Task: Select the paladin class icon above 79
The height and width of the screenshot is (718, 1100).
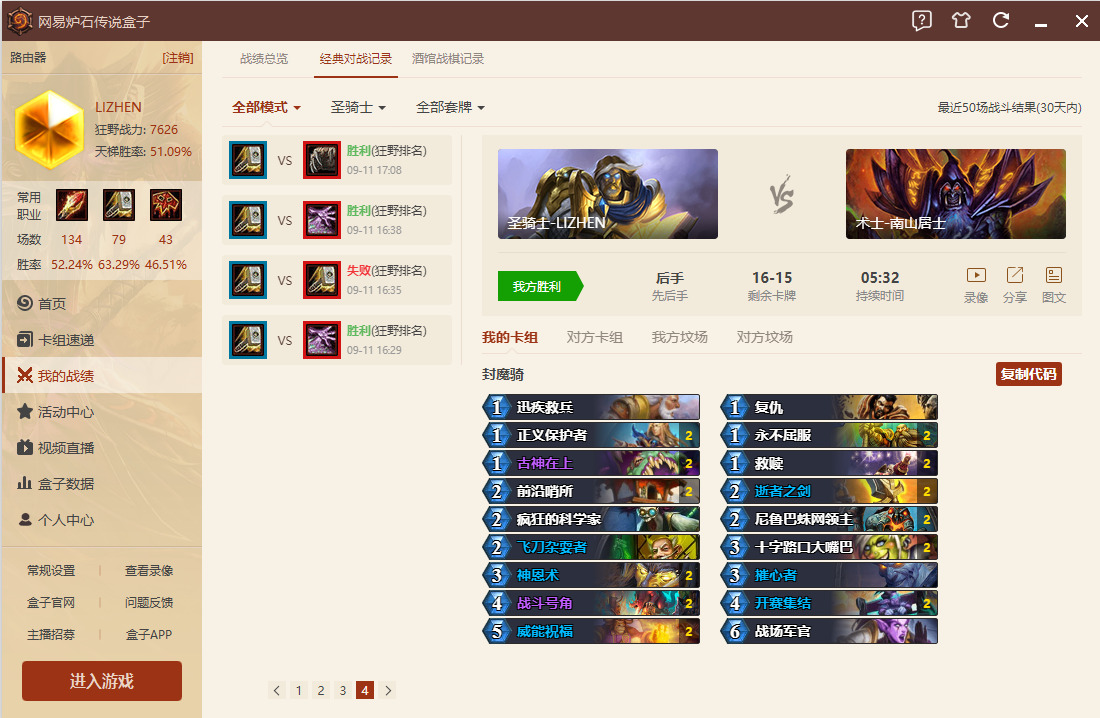Action: [x=119, y=205]
